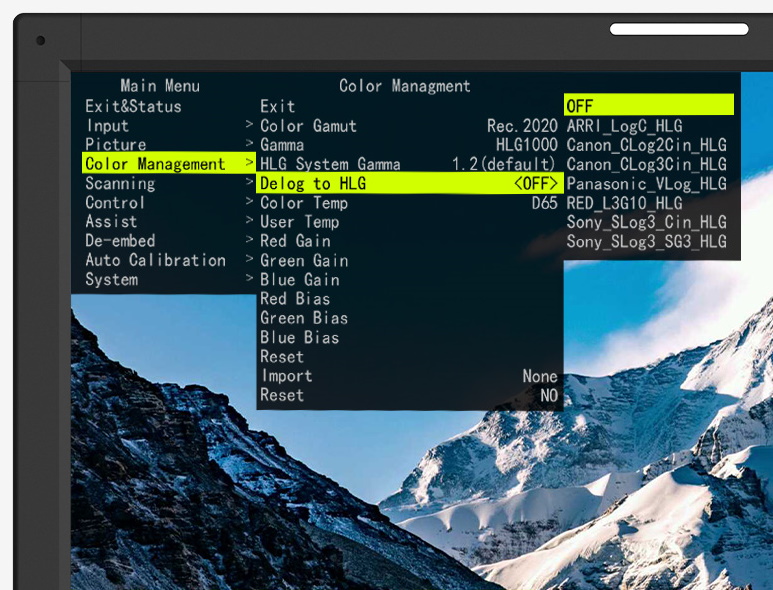Click the Rec. 2020 gamut value
The width and height of the screenshot is (773, 590).
pos(522,126)
